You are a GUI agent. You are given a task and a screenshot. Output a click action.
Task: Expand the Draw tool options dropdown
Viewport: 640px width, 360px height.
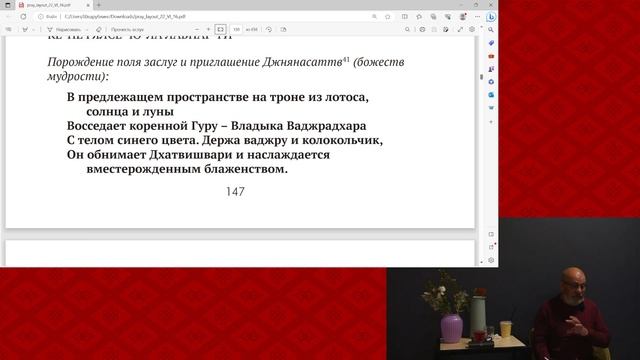(87, 29)
